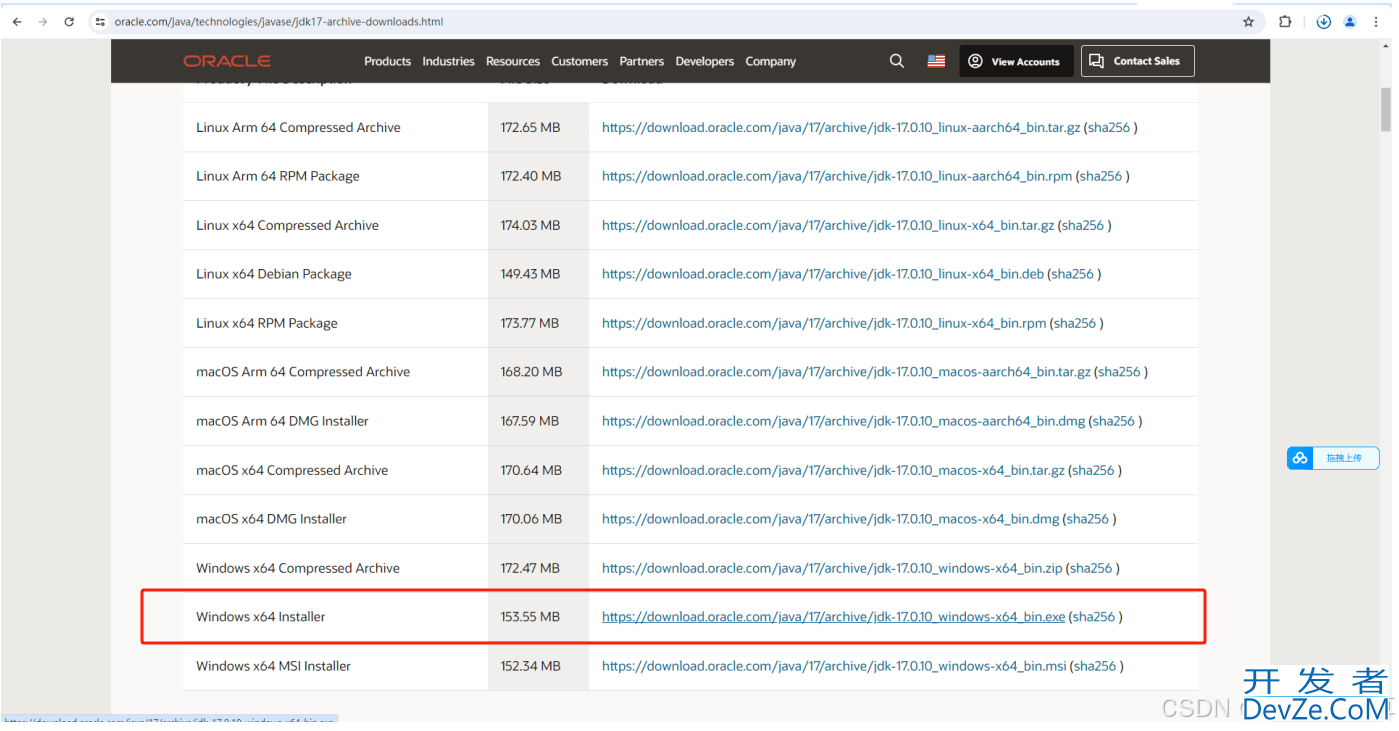The width and height of the screenshot is (1399, 731).
Task: Open sha256 for Linux x64 Debian Package
Action: (x=1073, y=274)
